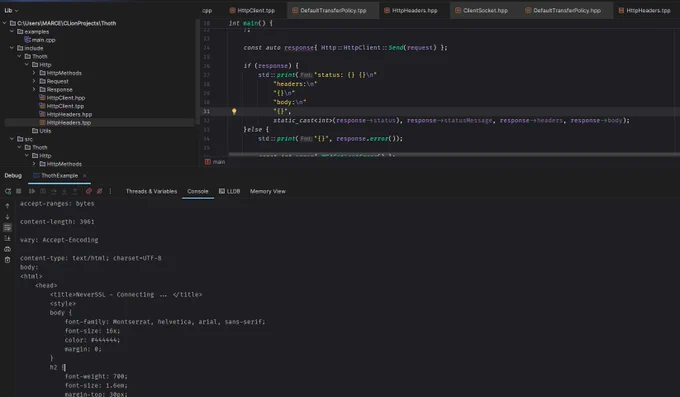Close the ThothExample debug tab
680x397 pixels.
click(x=85, y=176)
